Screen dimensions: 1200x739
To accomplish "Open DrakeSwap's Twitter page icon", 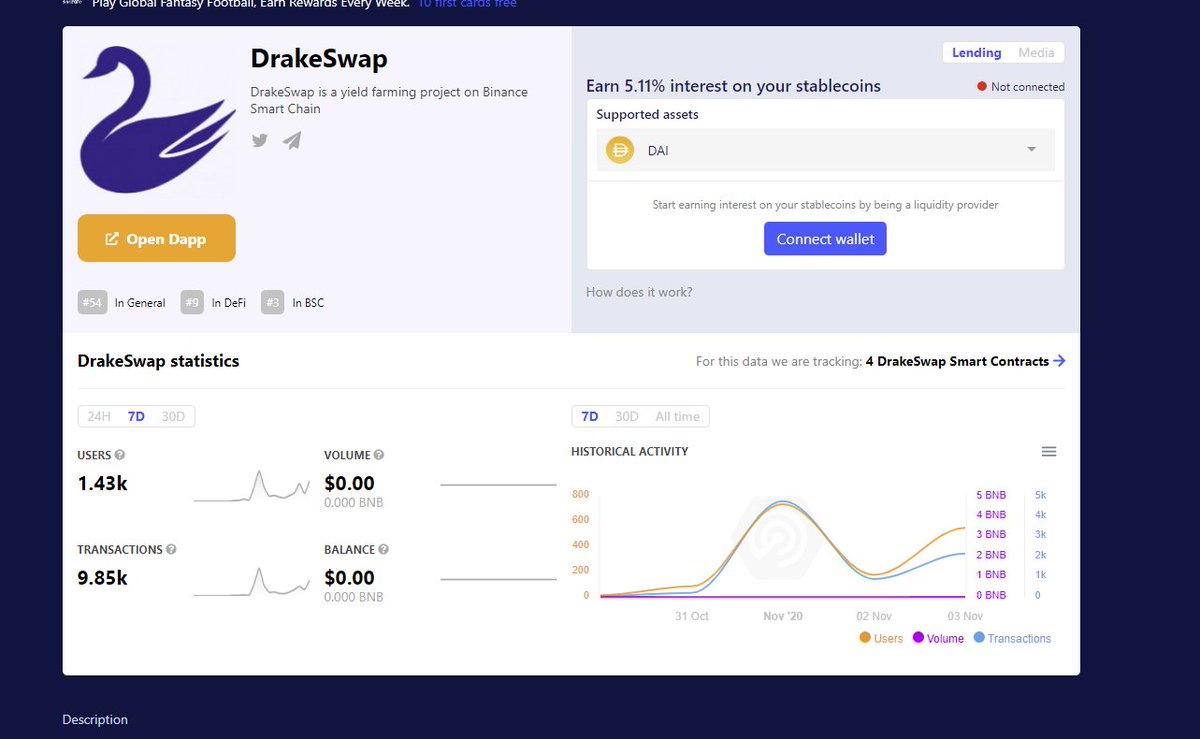I will coord(260,140).
